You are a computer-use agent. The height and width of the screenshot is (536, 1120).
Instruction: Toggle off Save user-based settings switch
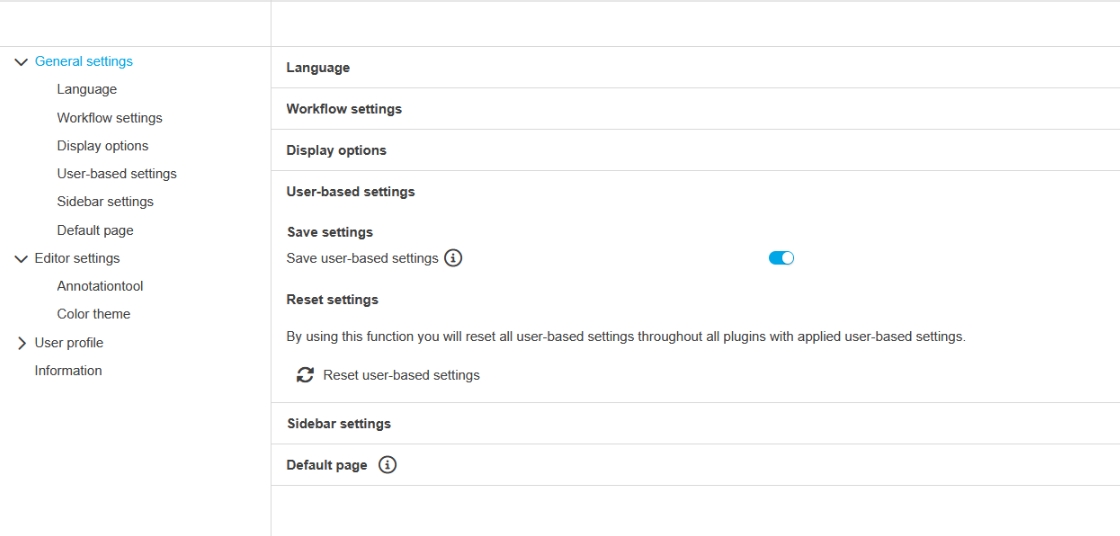[x=781, y=258]
